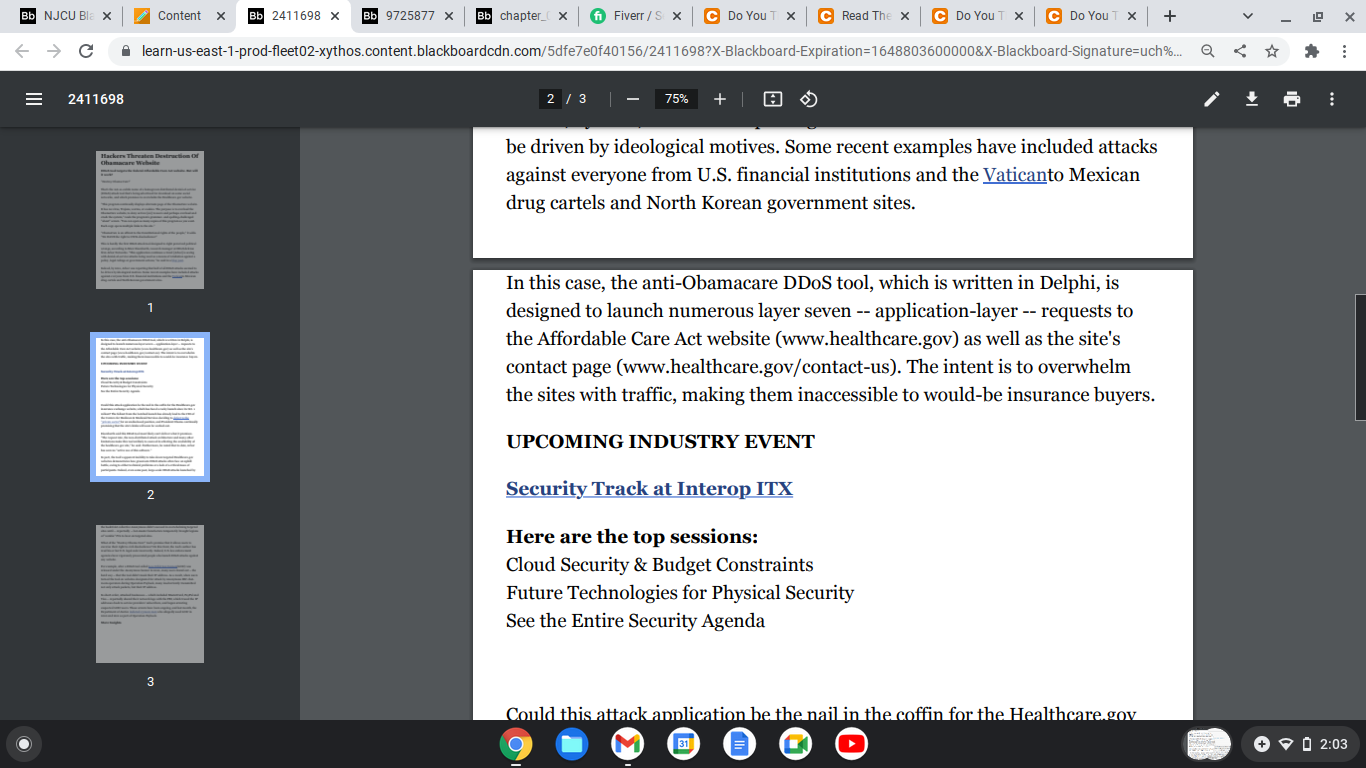Zoom in on the PDF
The height and width of the screenshot is (768, 1366).
tap(720, 99)
